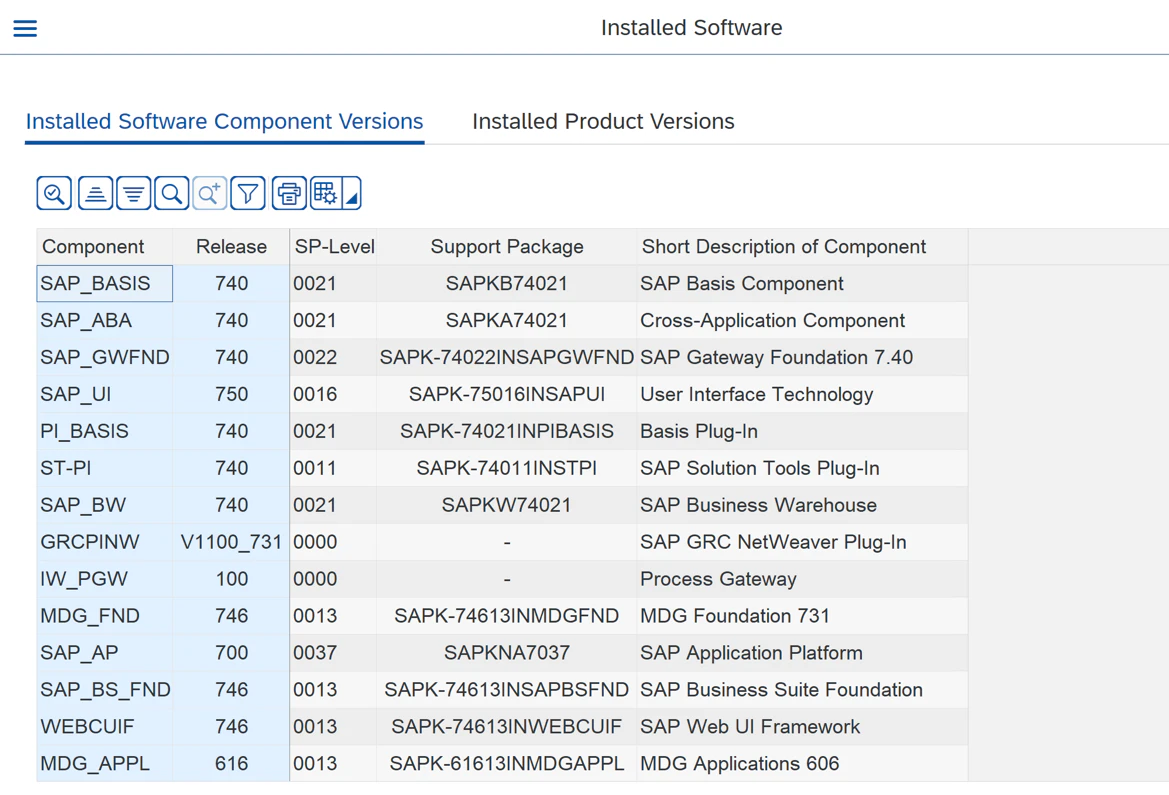Click support package SAPK-61613INMDGAPPL
Viewport: 1169px width, 795px height.
pos(507,764)
